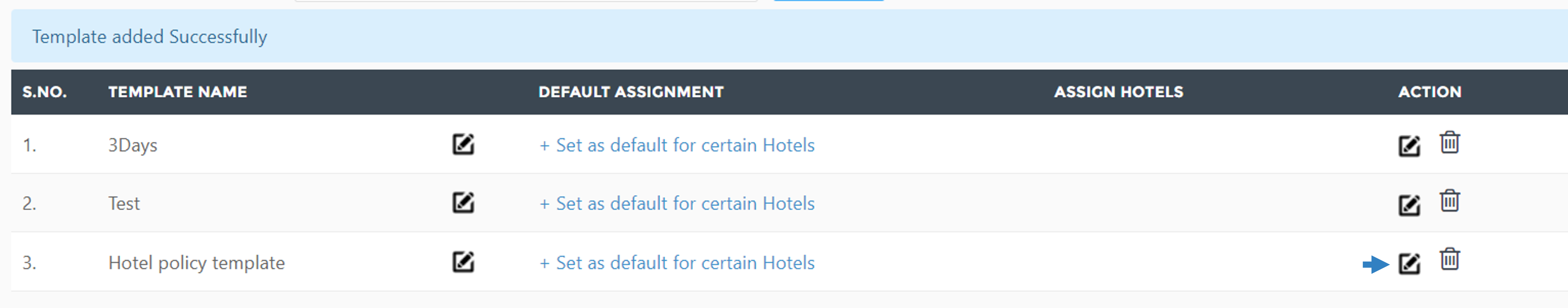1568x308 pixels.
Task: Set 3Days as default for certain Hotels
Action: click(x=677, y=145)
